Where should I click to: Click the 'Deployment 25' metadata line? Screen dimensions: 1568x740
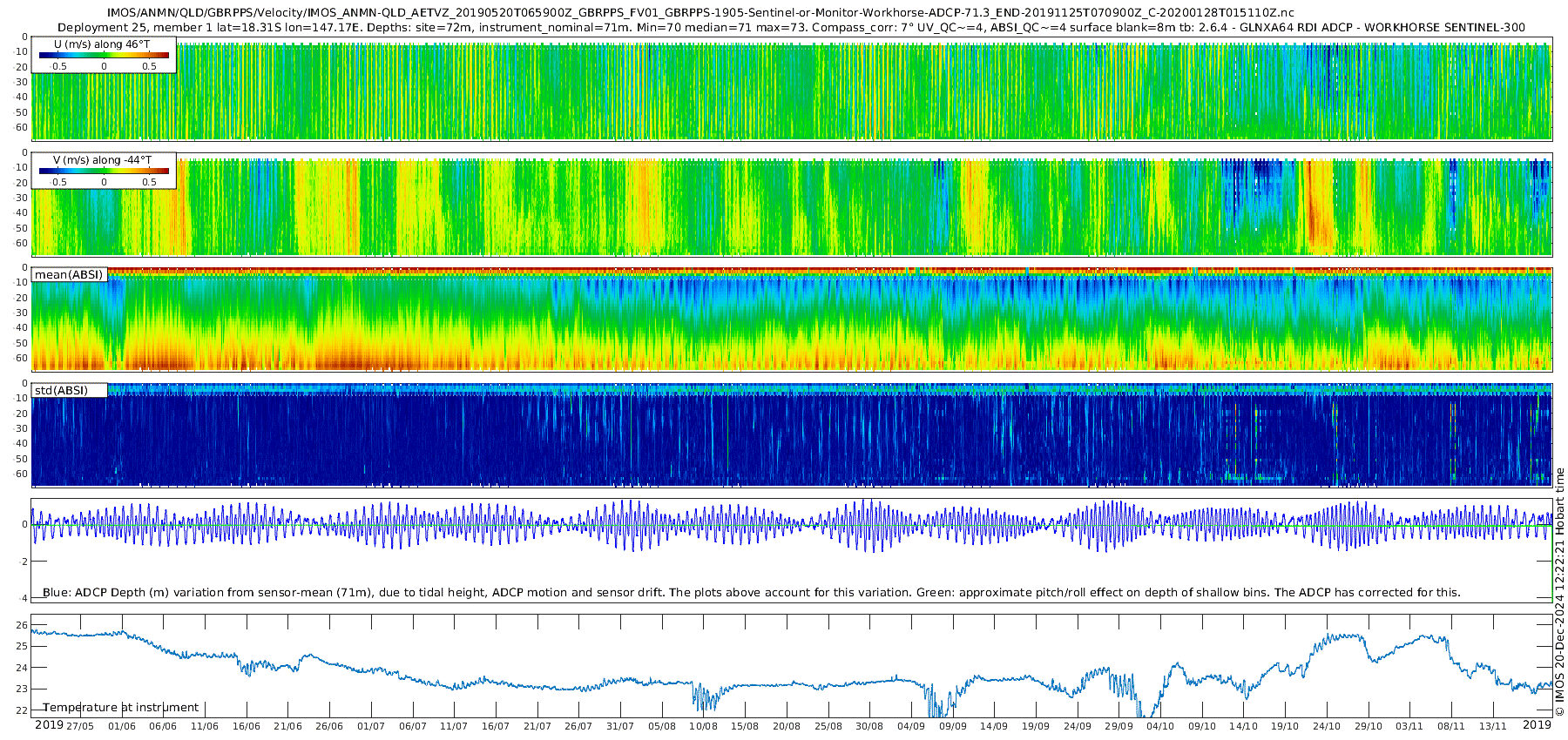pyautogui.click(x=791, y=27)
